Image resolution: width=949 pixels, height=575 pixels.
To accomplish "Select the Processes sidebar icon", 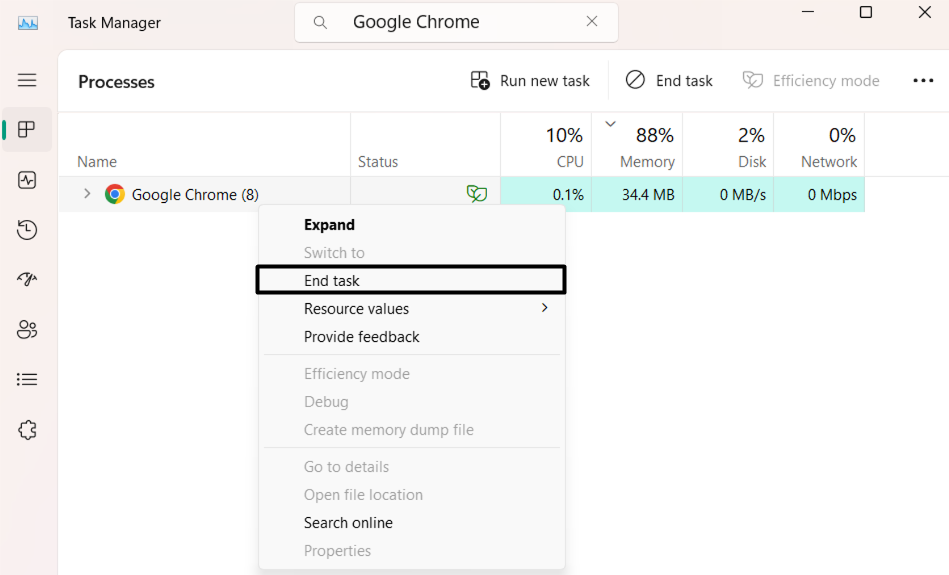I will point(27,130).
